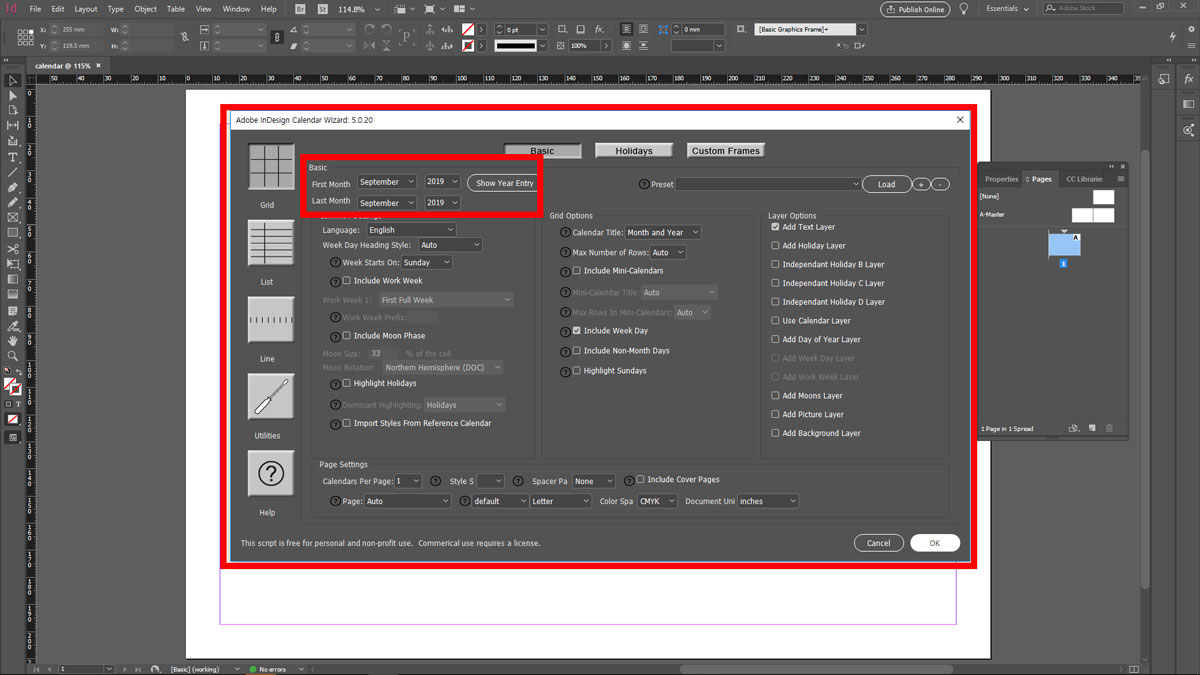Open the Object menu
Viewport: 1200px width, 675px height.
146,9
